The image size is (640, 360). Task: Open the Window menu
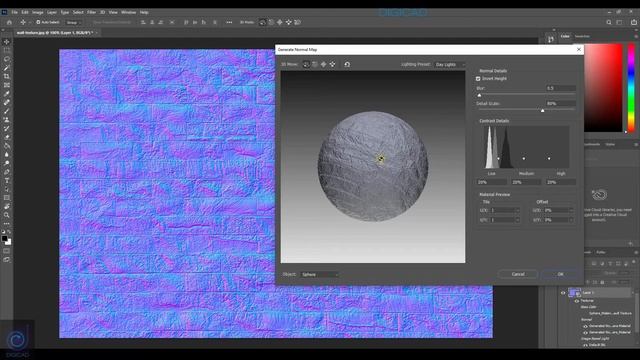point(128,12)
